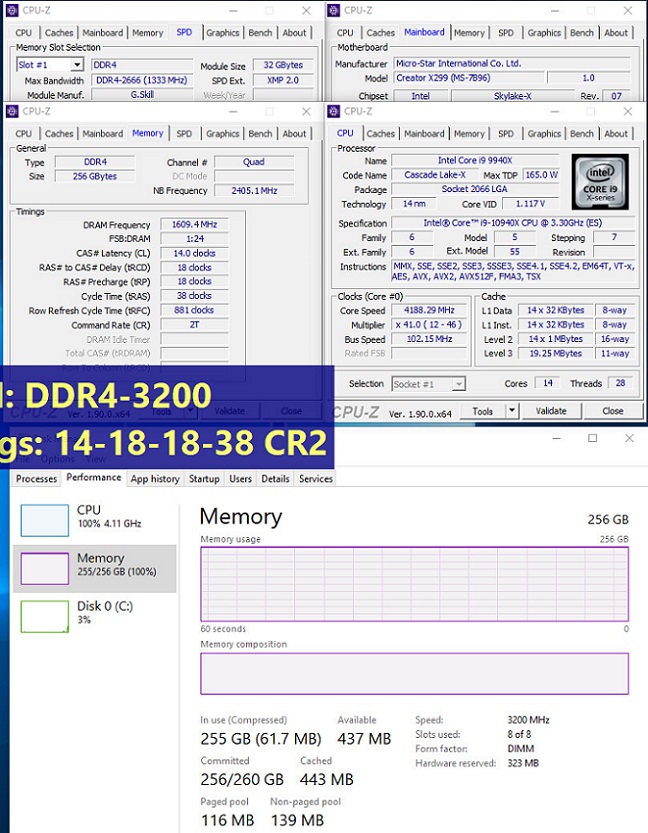
Task: Click the Memory usage graph area
Action: pyautogui.click(x=414, y=583)
